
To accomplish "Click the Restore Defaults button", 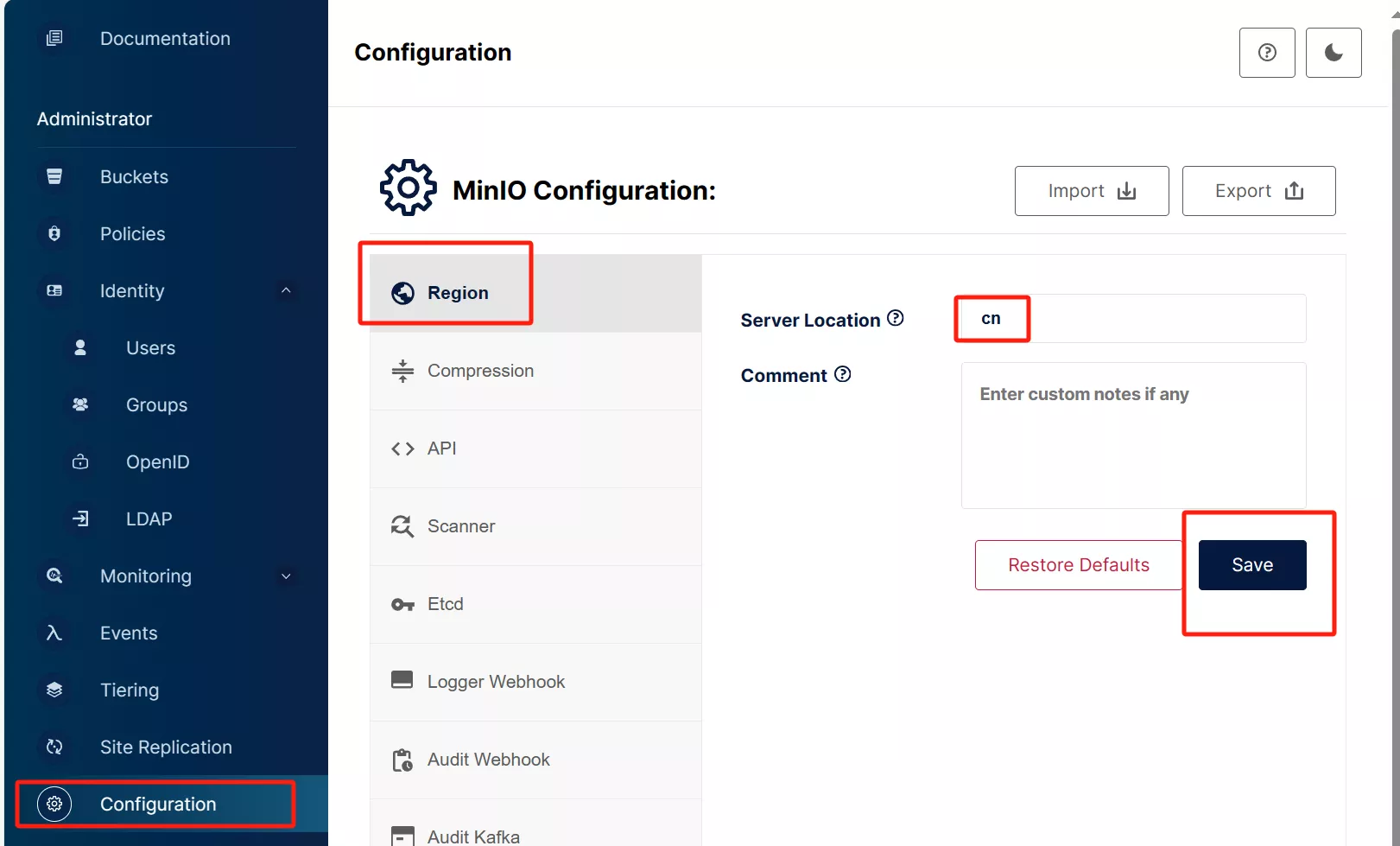I will click(1078, 565).
